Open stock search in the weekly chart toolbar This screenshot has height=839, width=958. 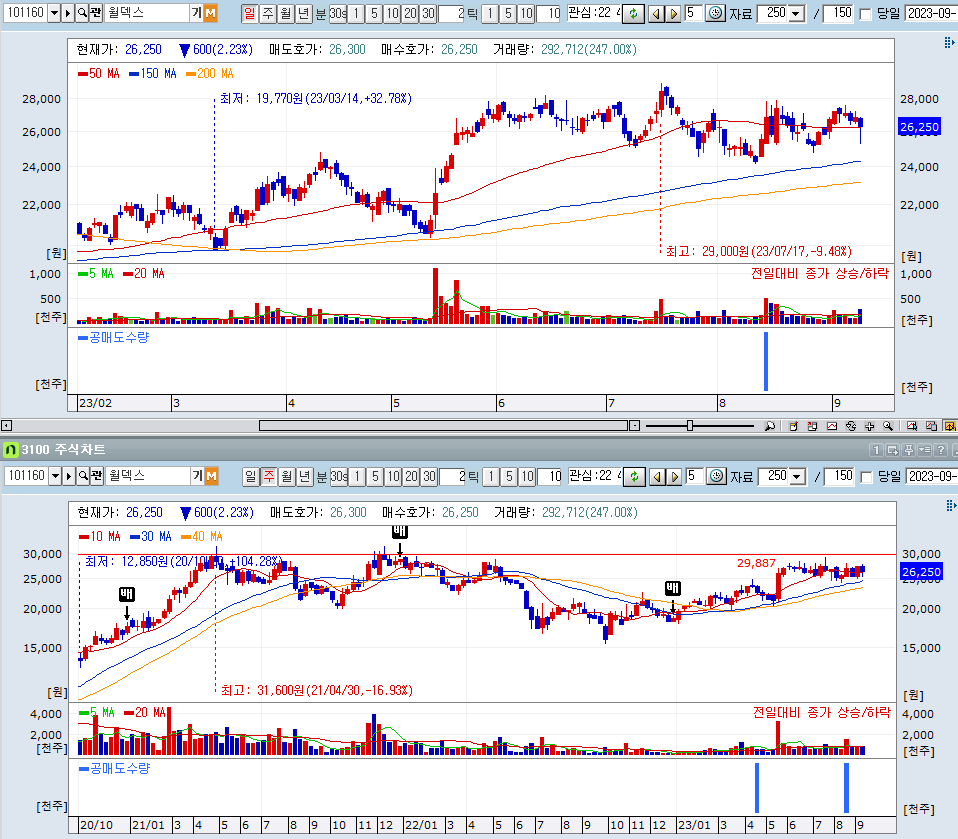(83, 476)
